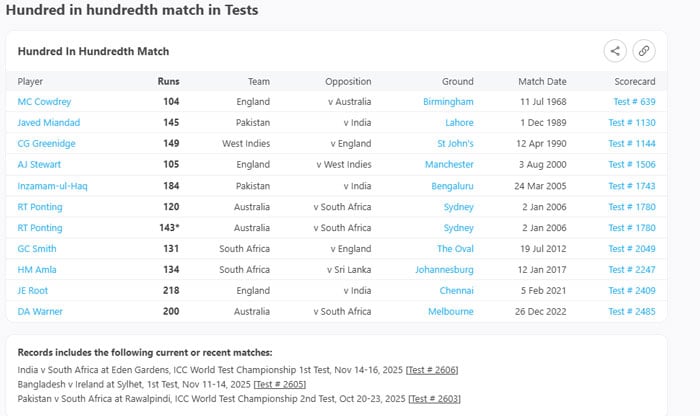This screenshot has width=700, height=416.
Task: Click The Oval ground link
Action: [x=455, y=249]
